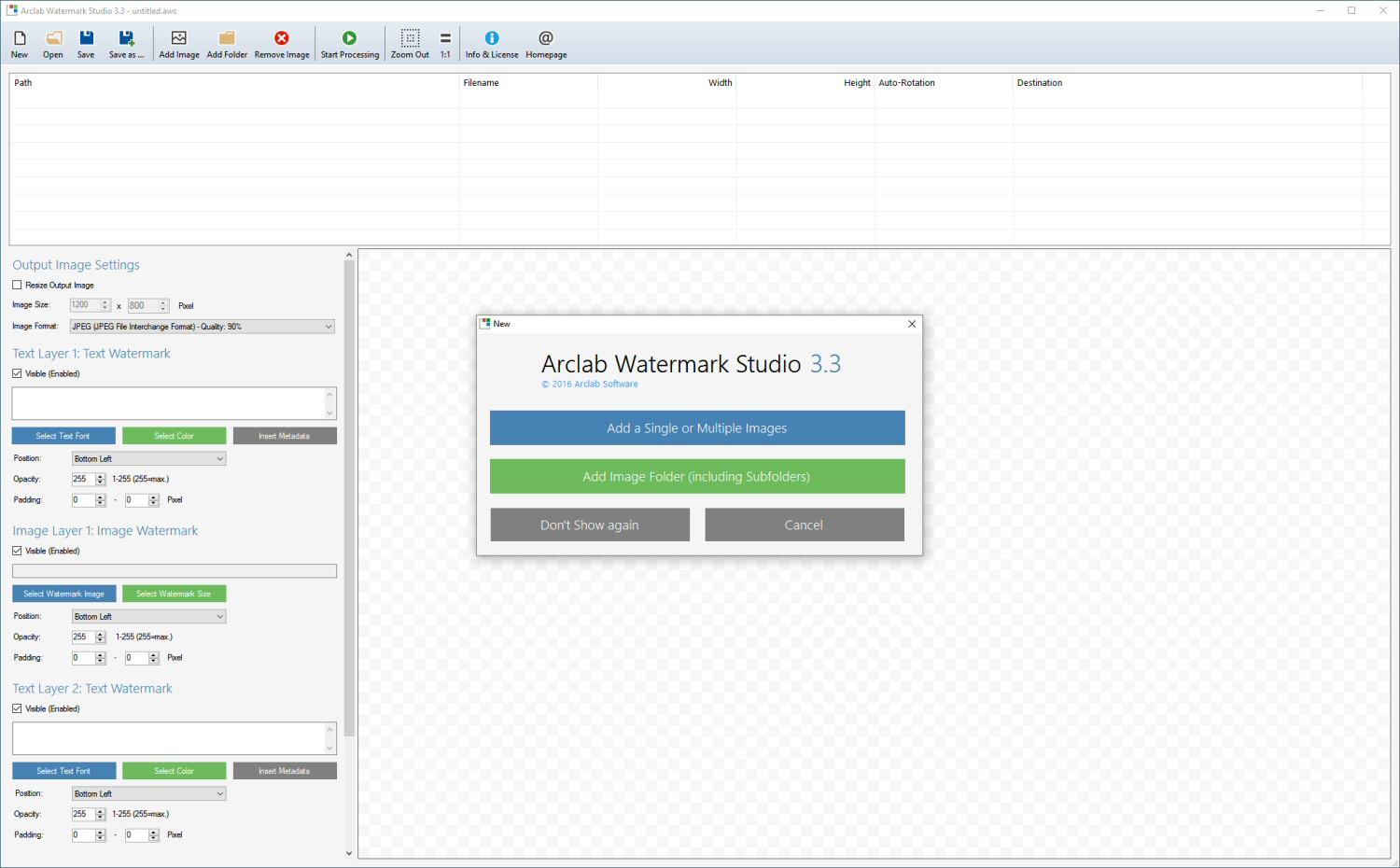This screenshot has width=1400, height=868.
Task: Toggle Visible (Enabled) for Image Layer 1
Action: pos(17,551)
